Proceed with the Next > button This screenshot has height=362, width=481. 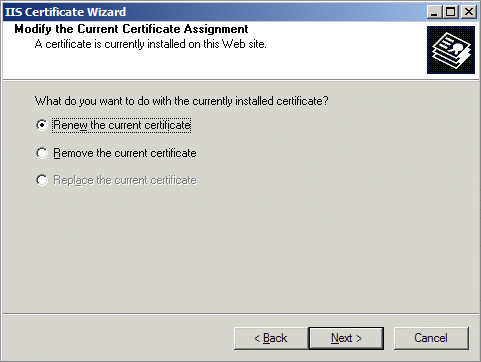point(346,338)
